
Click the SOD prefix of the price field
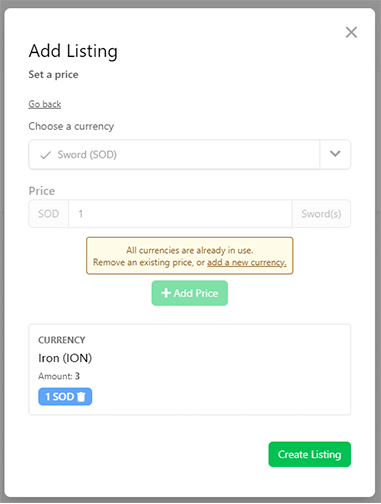[49, 214]
